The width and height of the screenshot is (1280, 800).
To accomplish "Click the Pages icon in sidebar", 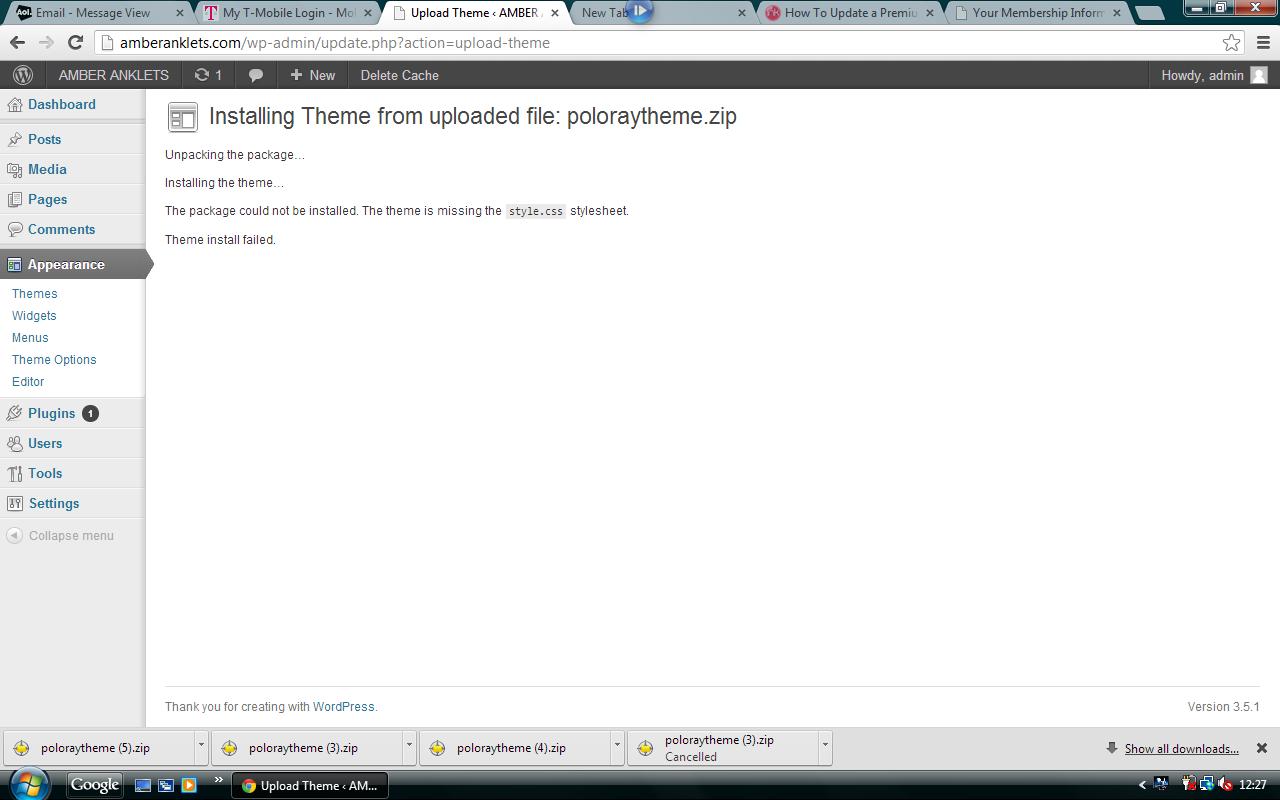I will point(14,199).
